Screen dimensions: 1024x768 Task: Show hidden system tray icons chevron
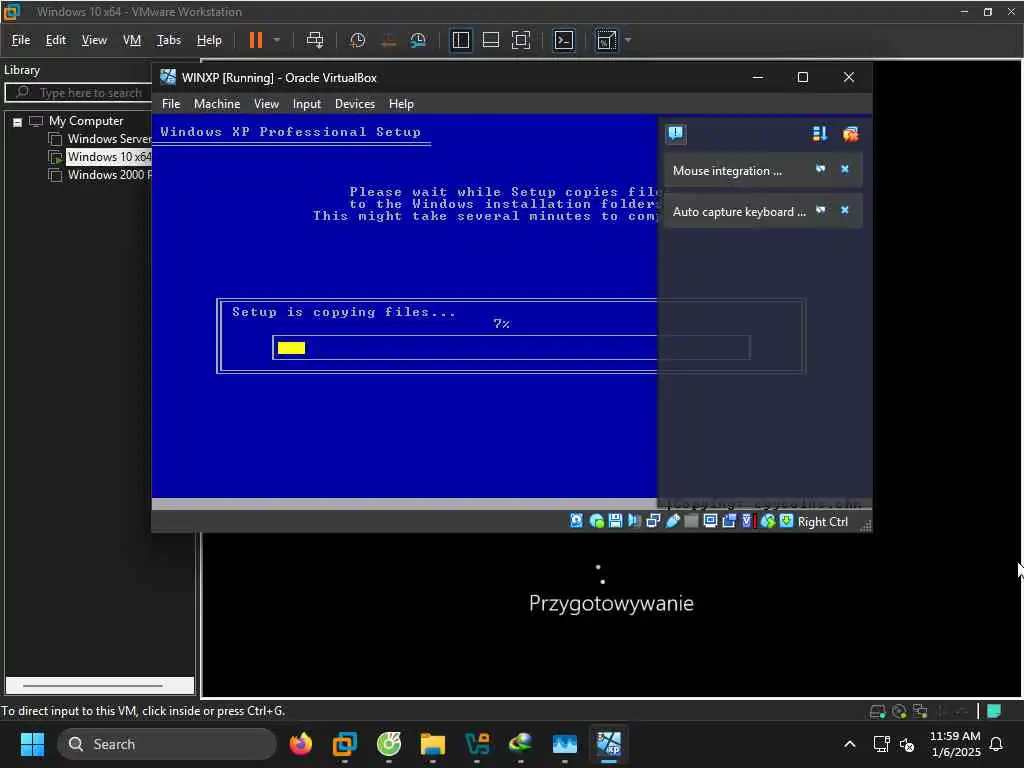[x=850, y=744]
